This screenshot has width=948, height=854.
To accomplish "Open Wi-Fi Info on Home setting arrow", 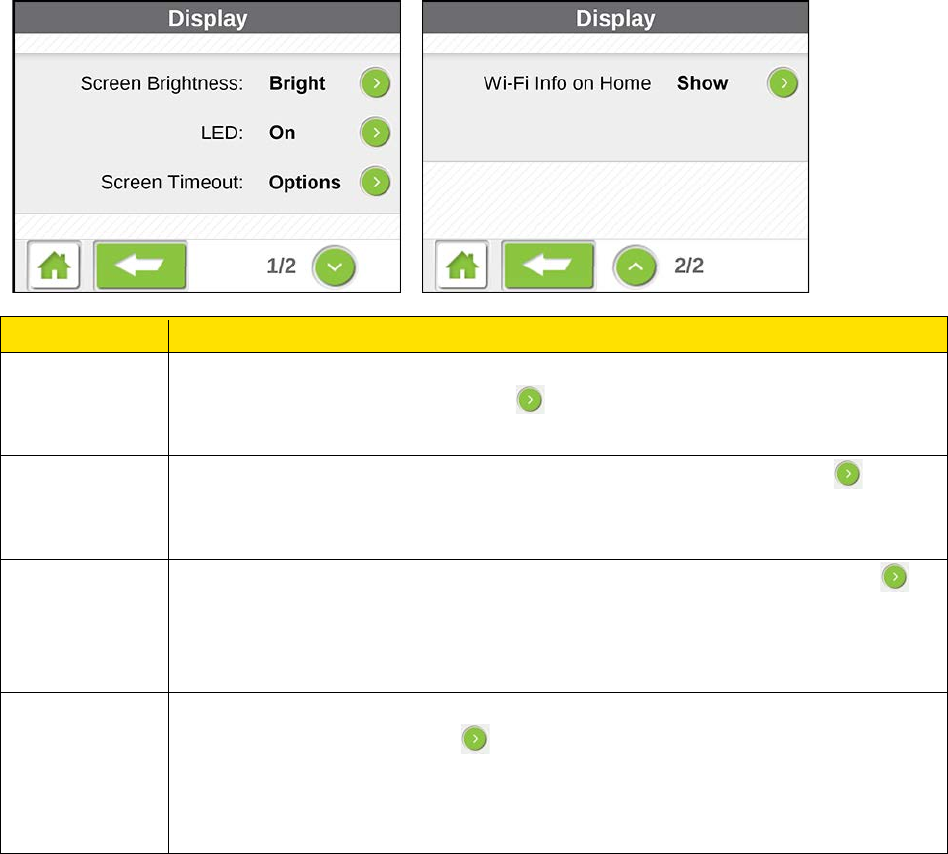I will point(783,83).
